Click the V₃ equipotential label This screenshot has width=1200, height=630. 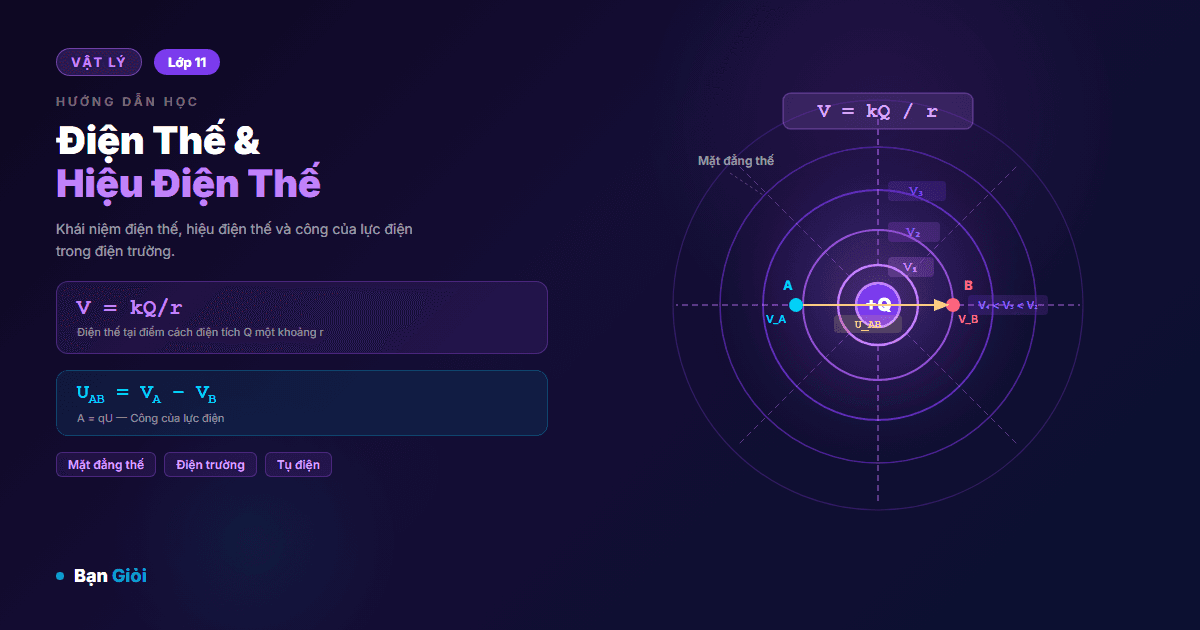click(916, 191)
